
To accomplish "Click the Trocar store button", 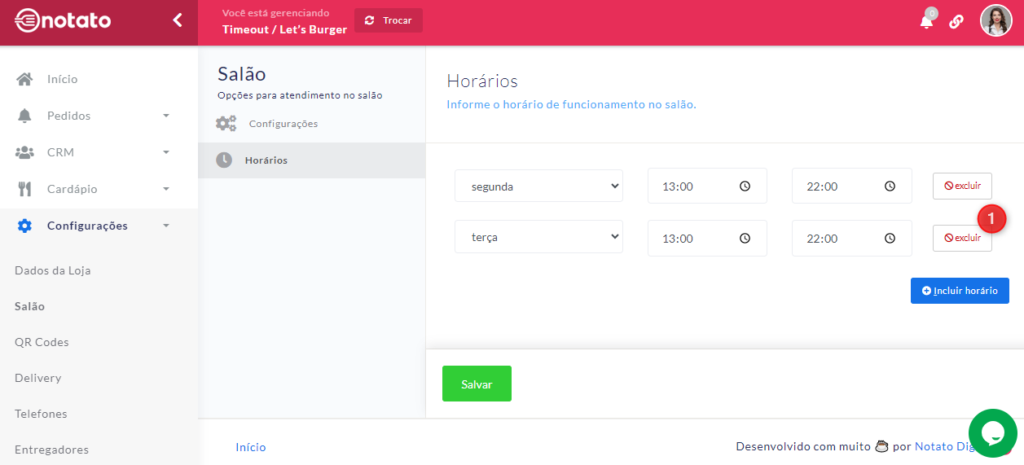I will [x=388, y=20].
